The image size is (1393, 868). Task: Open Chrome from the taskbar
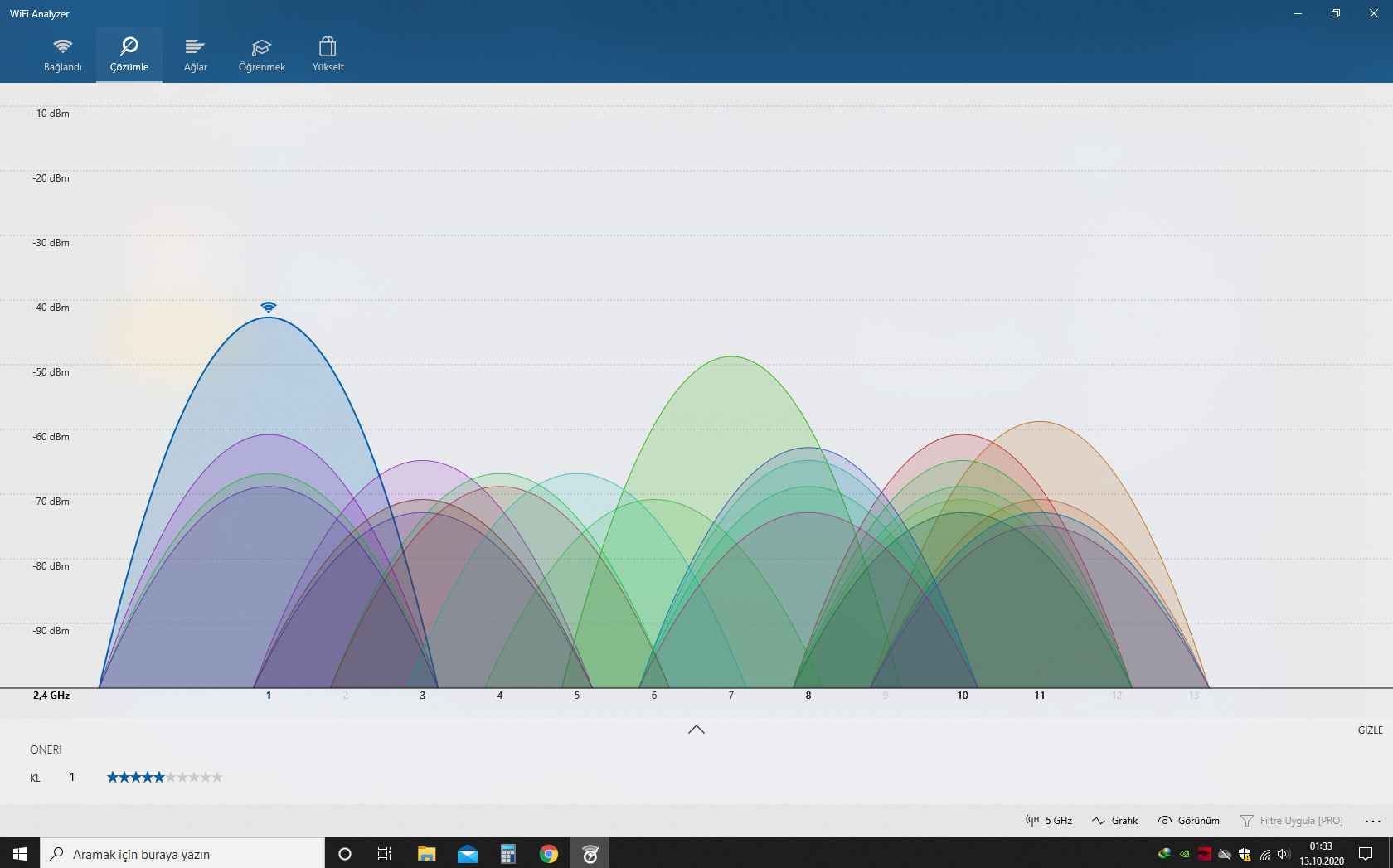(x=549, y=854)
